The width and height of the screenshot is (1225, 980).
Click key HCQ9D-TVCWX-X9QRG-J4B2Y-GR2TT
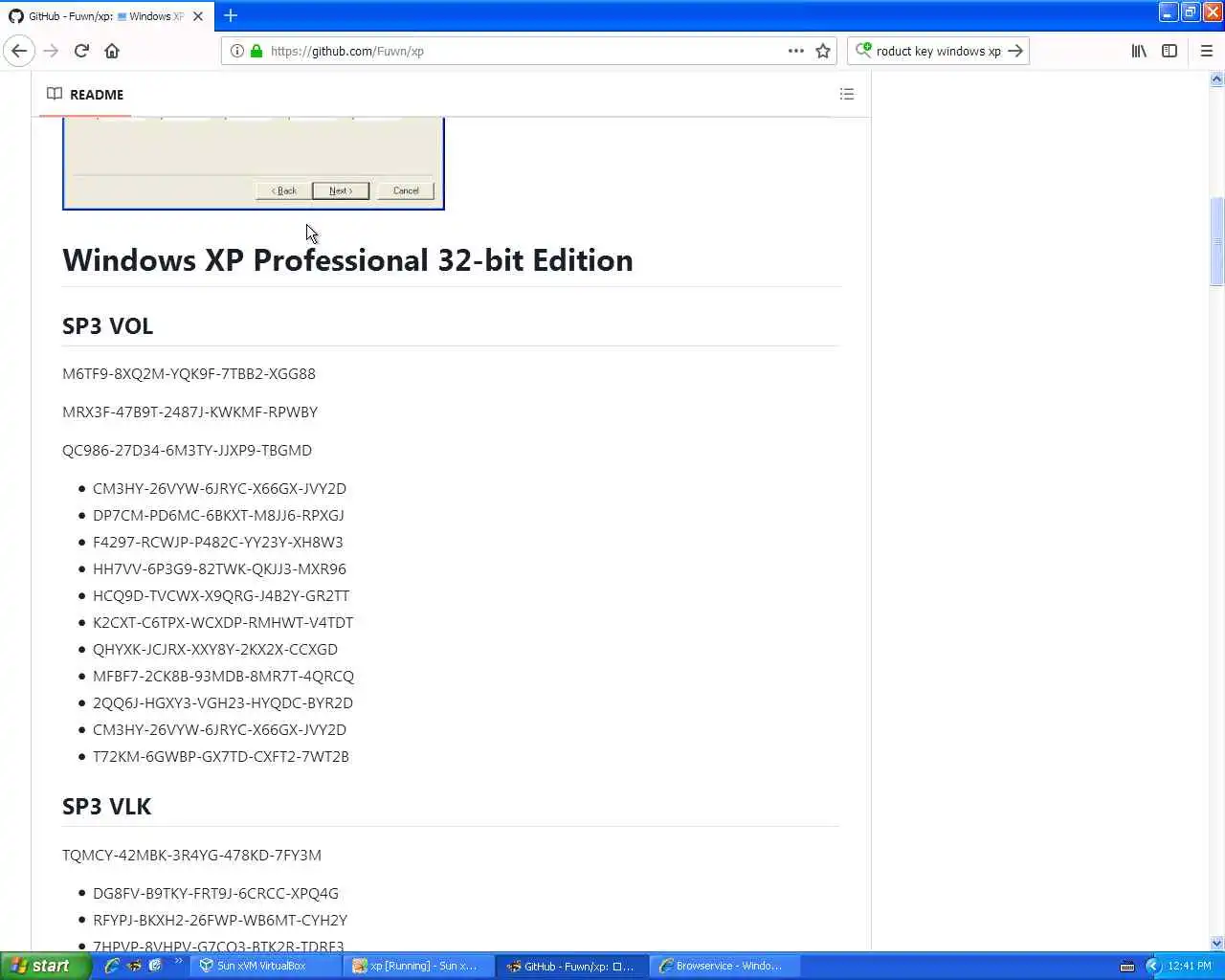(221, 595)
